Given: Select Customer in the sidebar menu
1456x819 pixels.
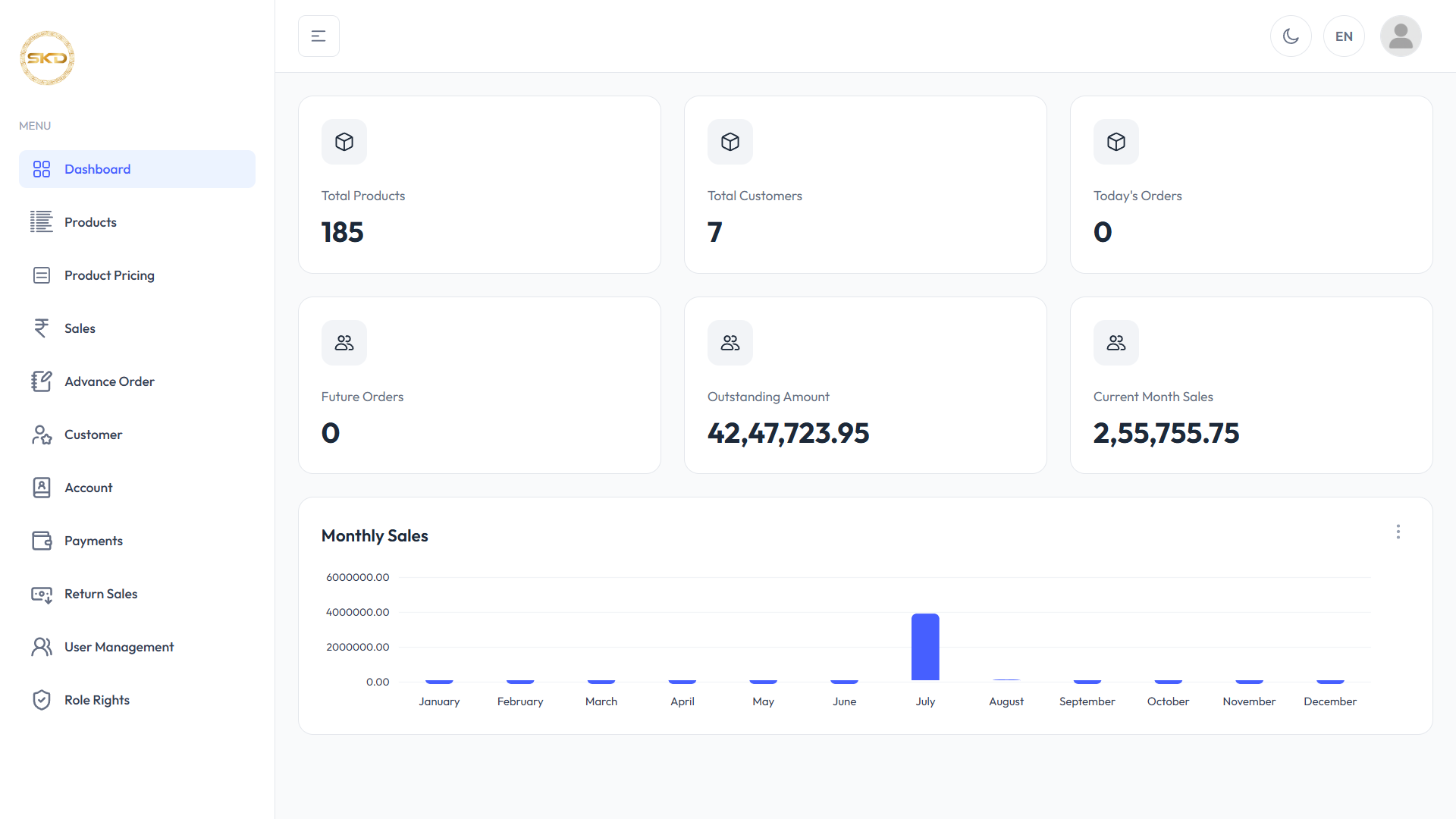Looking at the screenshot, I should pyautogui.click(x=137, y=435).
